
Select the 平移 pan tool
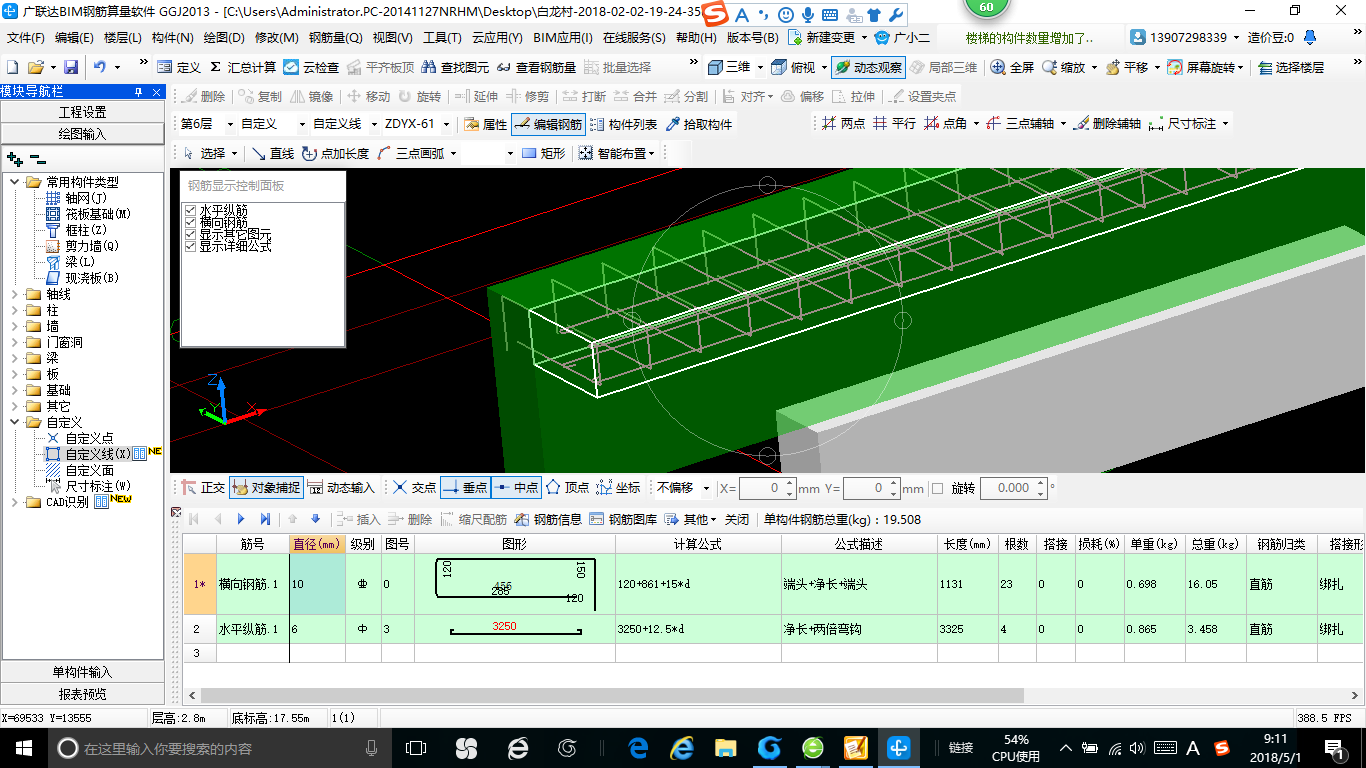coord(1130,67)
